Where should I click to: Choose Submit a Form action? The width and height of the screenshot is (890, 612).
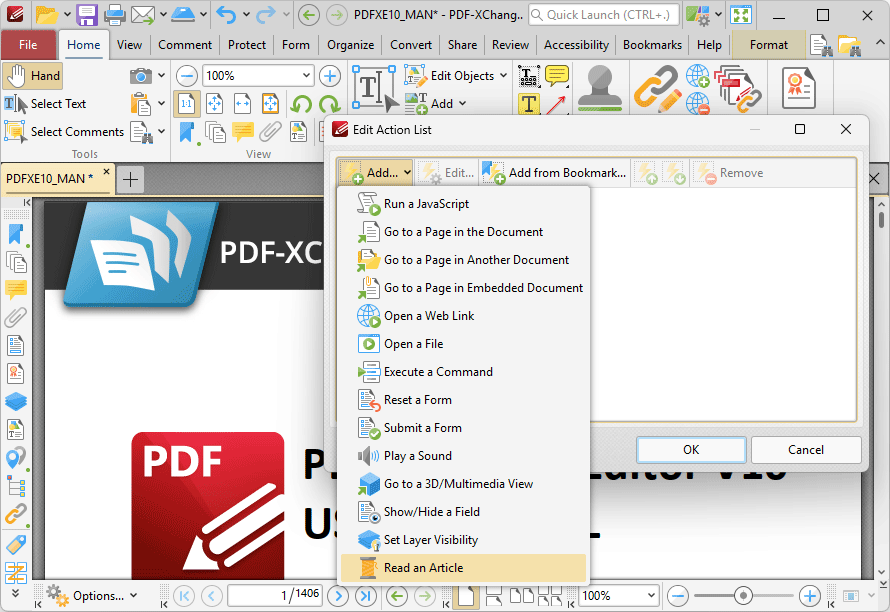coord(463,427)
